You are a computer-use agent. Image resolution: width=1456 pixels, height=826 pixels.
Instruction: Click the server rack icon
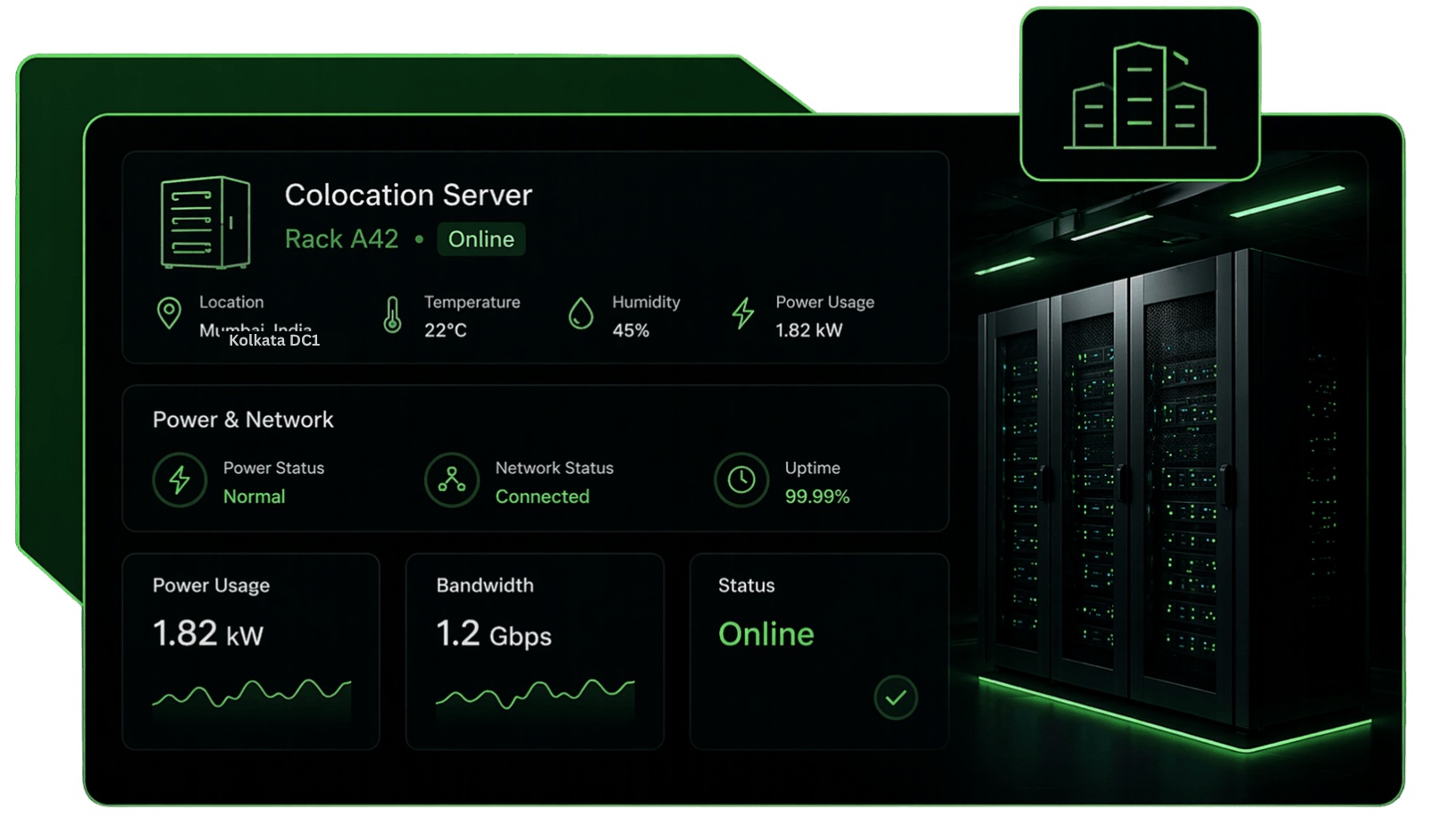[x=204, y=221]
